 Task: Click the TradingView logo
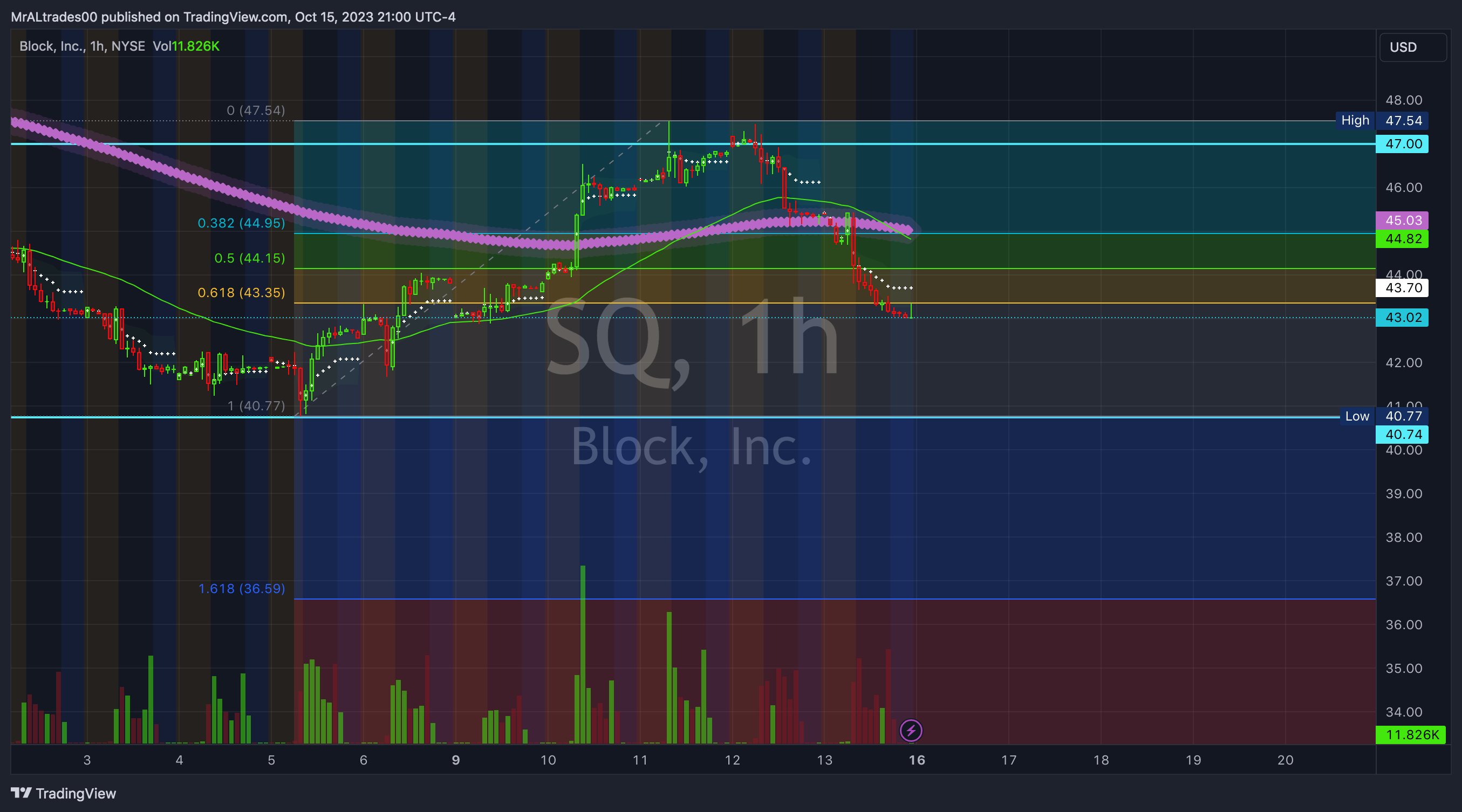click(x=63, y=793)
